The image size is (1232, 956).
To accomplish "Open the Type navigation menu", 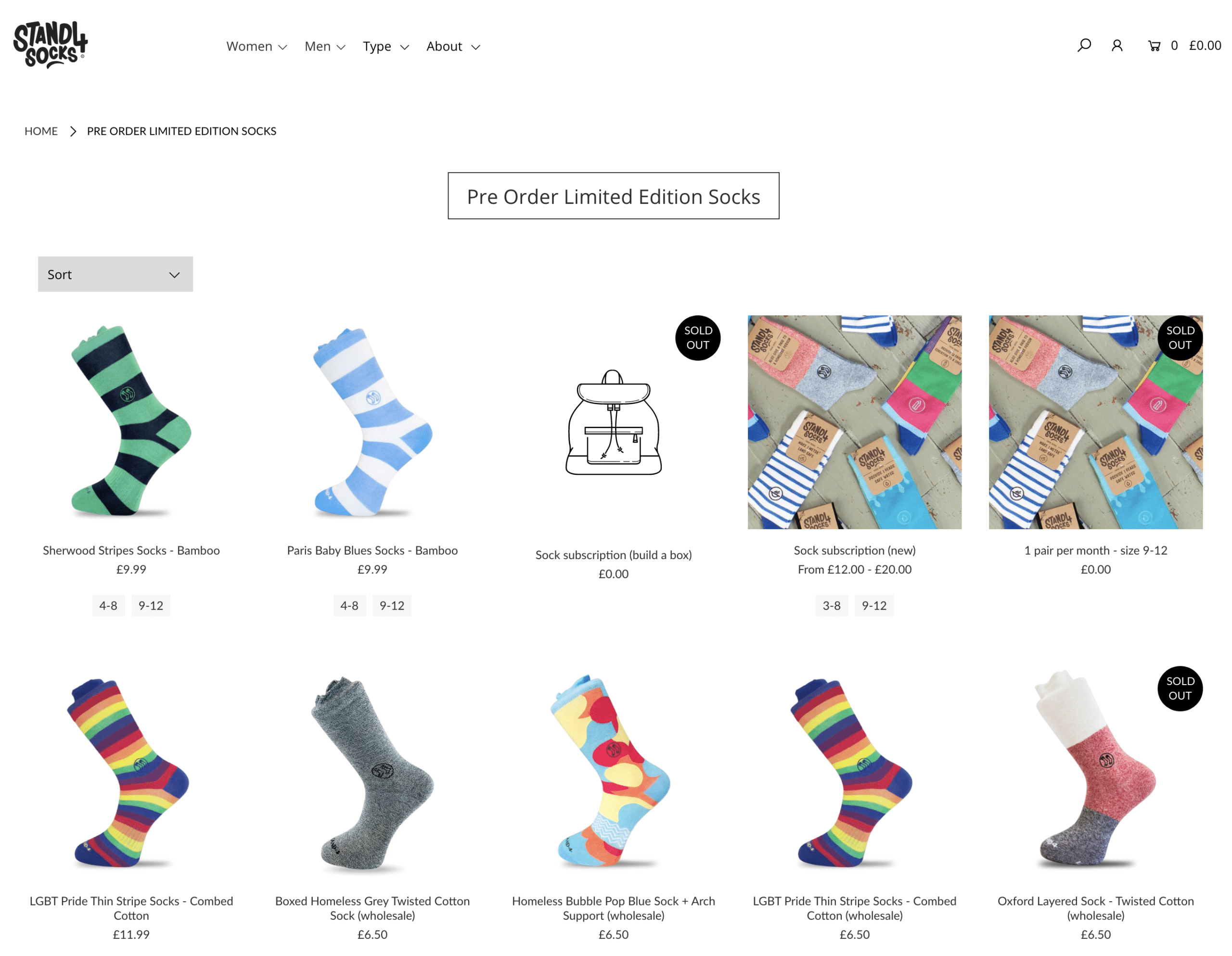I will point(385,46).
